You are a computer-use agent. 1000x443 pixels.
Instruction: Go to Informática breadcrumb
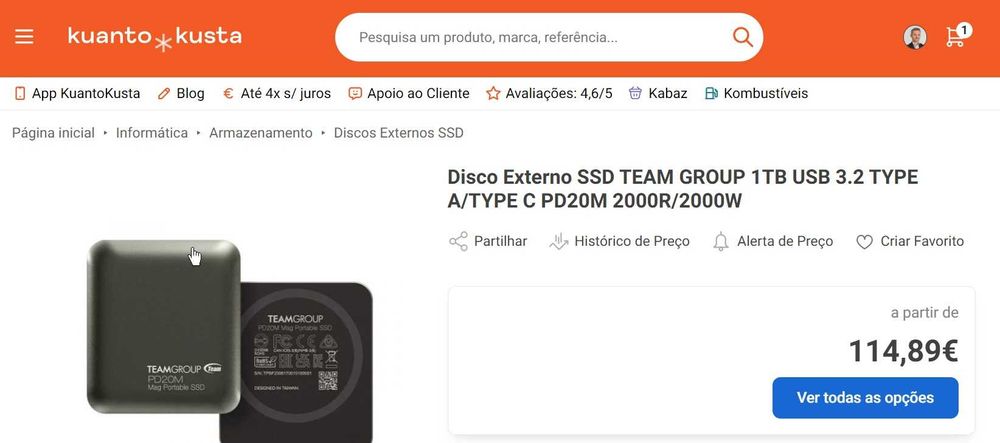click(x=152, y=133)
